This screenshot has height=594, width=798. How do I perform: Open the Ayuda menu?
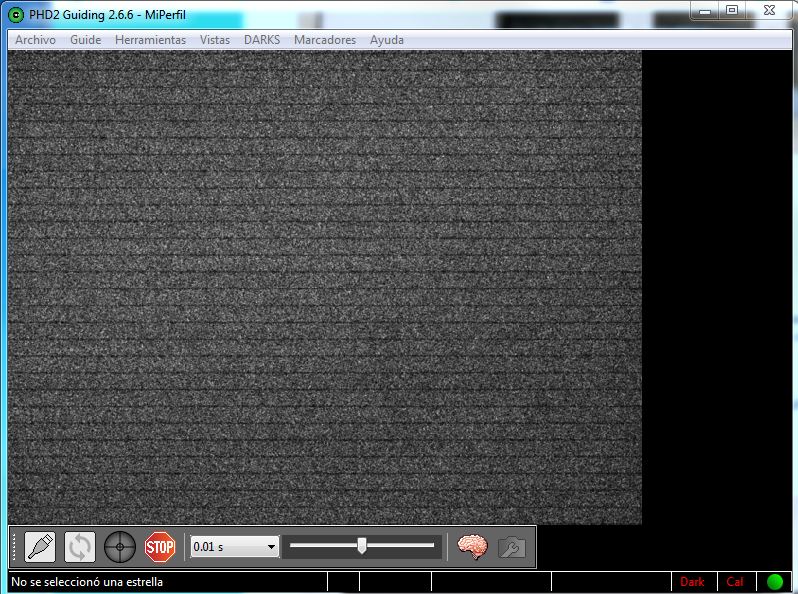pyautogui.click(x=387, y=40)
